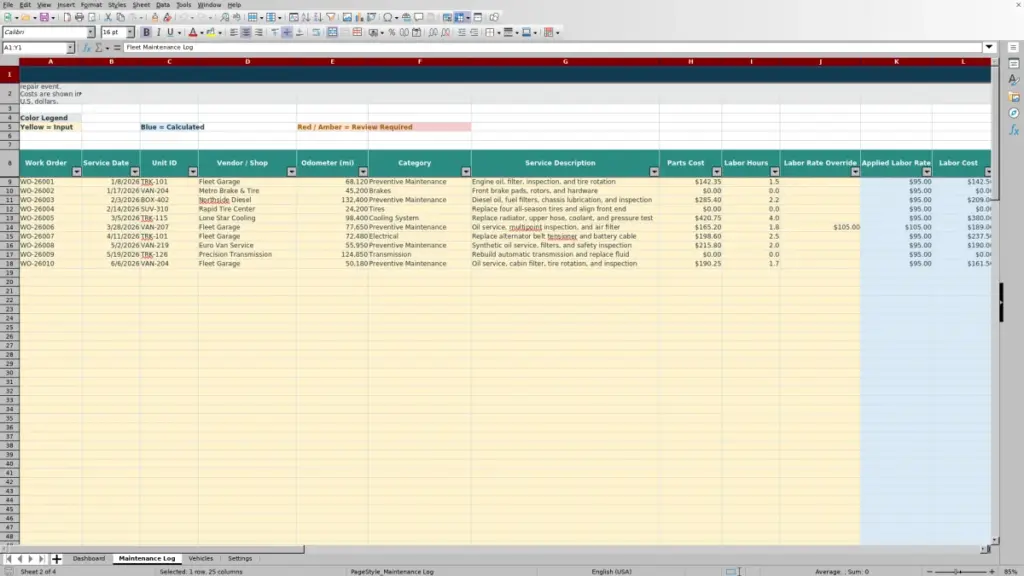Open the Unit ID filter dropdown
The height and width of the screenshot is (576, 1024).
coord(193,172)
